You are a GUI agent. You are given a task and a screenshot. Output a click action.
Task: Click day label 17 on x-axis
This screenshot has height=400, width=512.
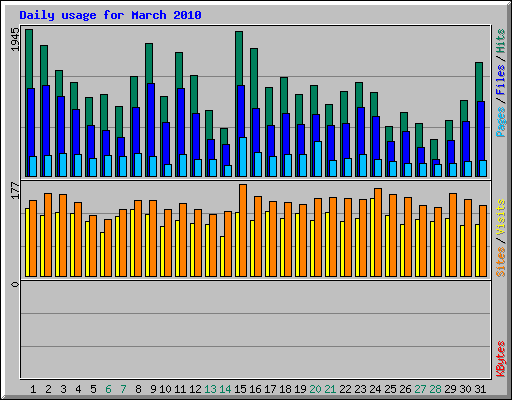tap(270, 389)
